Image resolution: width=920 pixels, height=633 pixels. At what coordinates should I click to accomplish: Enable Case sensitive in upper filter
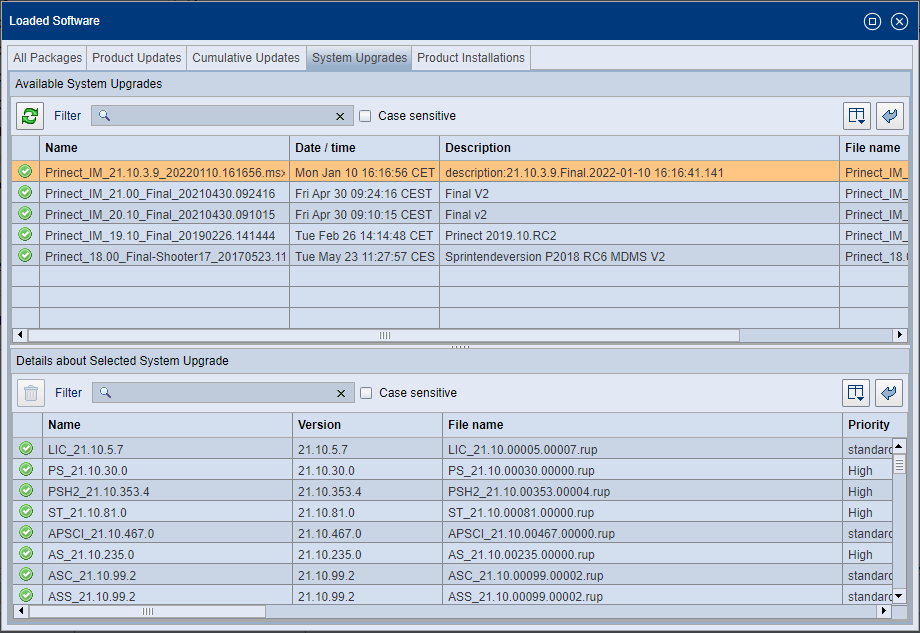(x=365, y=116)
